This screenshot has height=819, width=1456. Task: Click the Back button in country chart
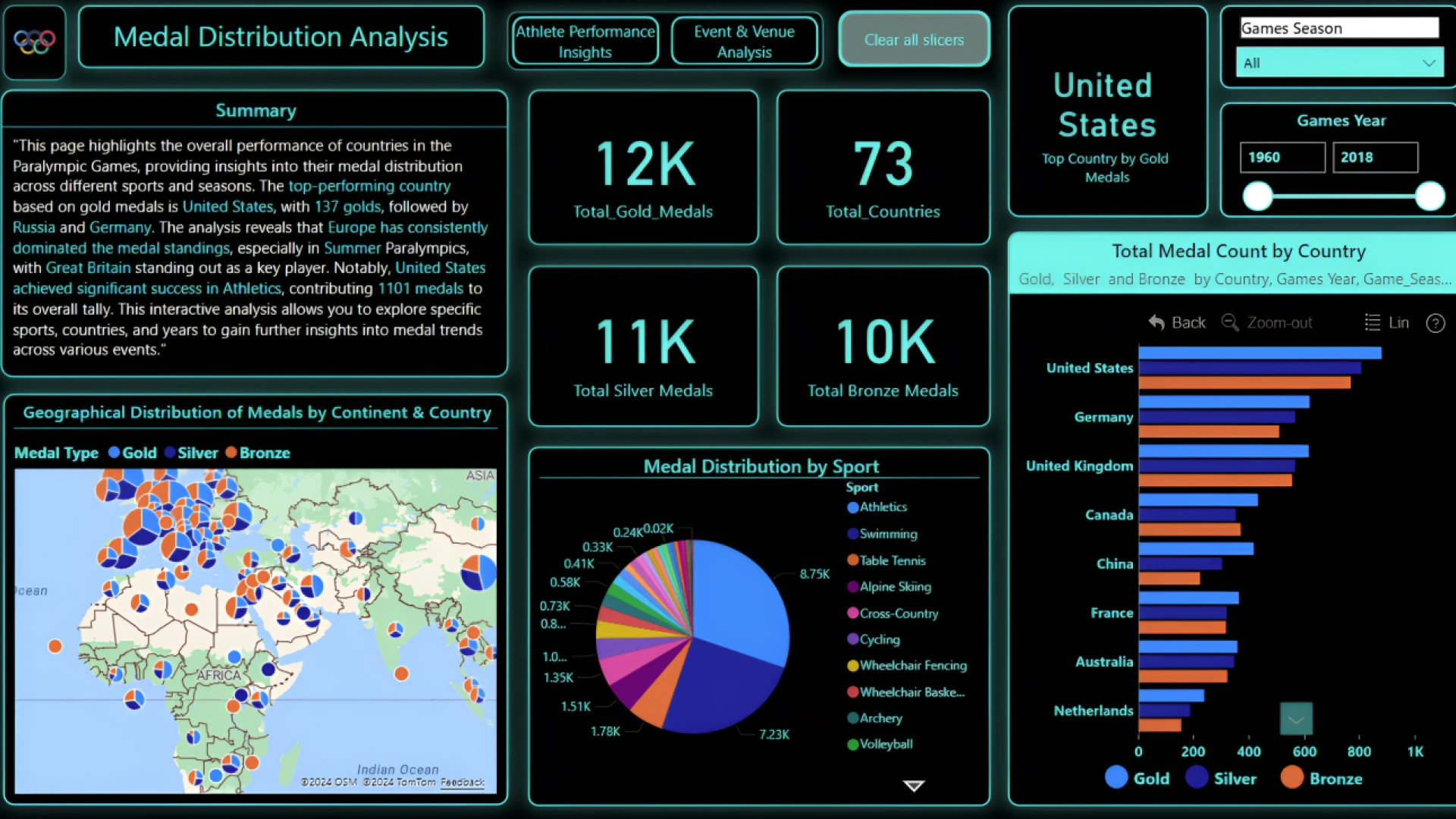coord(1177,322)
